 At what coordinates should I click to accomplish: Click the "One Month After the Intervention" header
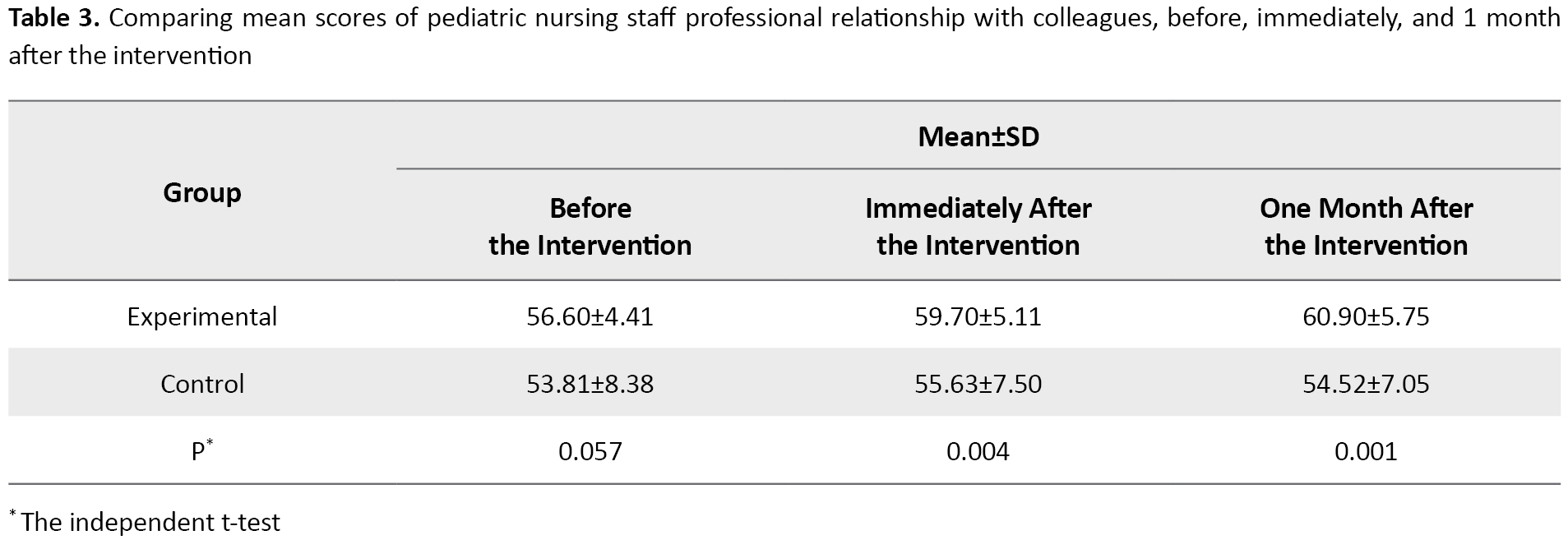tap(1366, 227)
